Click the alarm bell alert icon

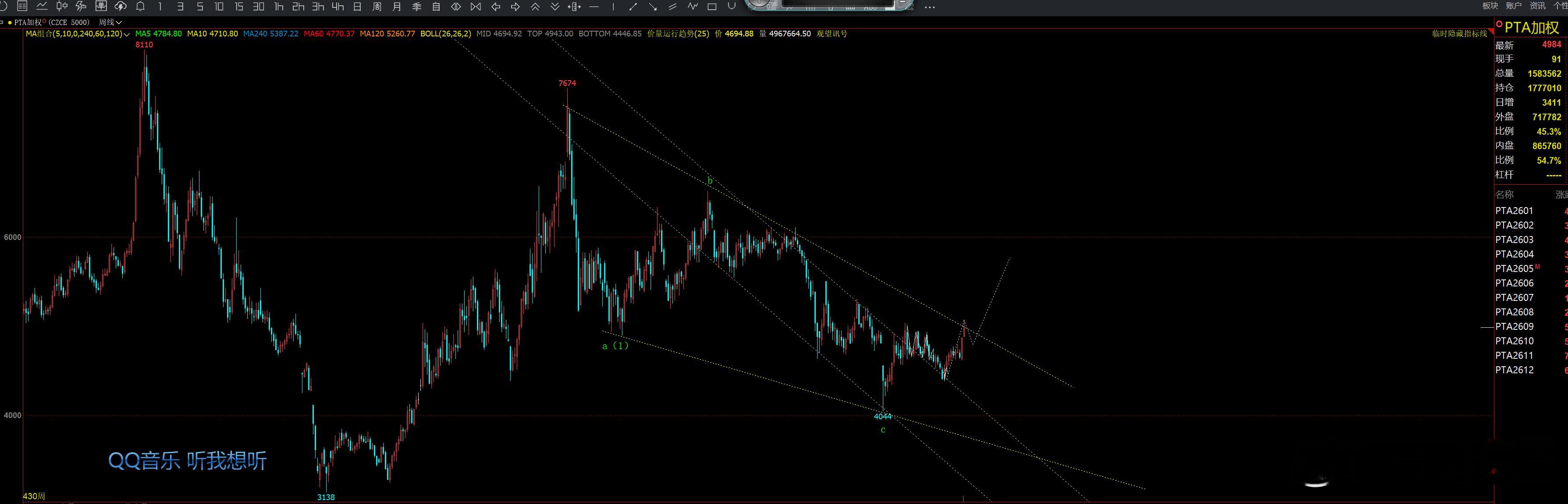(140, 7)
